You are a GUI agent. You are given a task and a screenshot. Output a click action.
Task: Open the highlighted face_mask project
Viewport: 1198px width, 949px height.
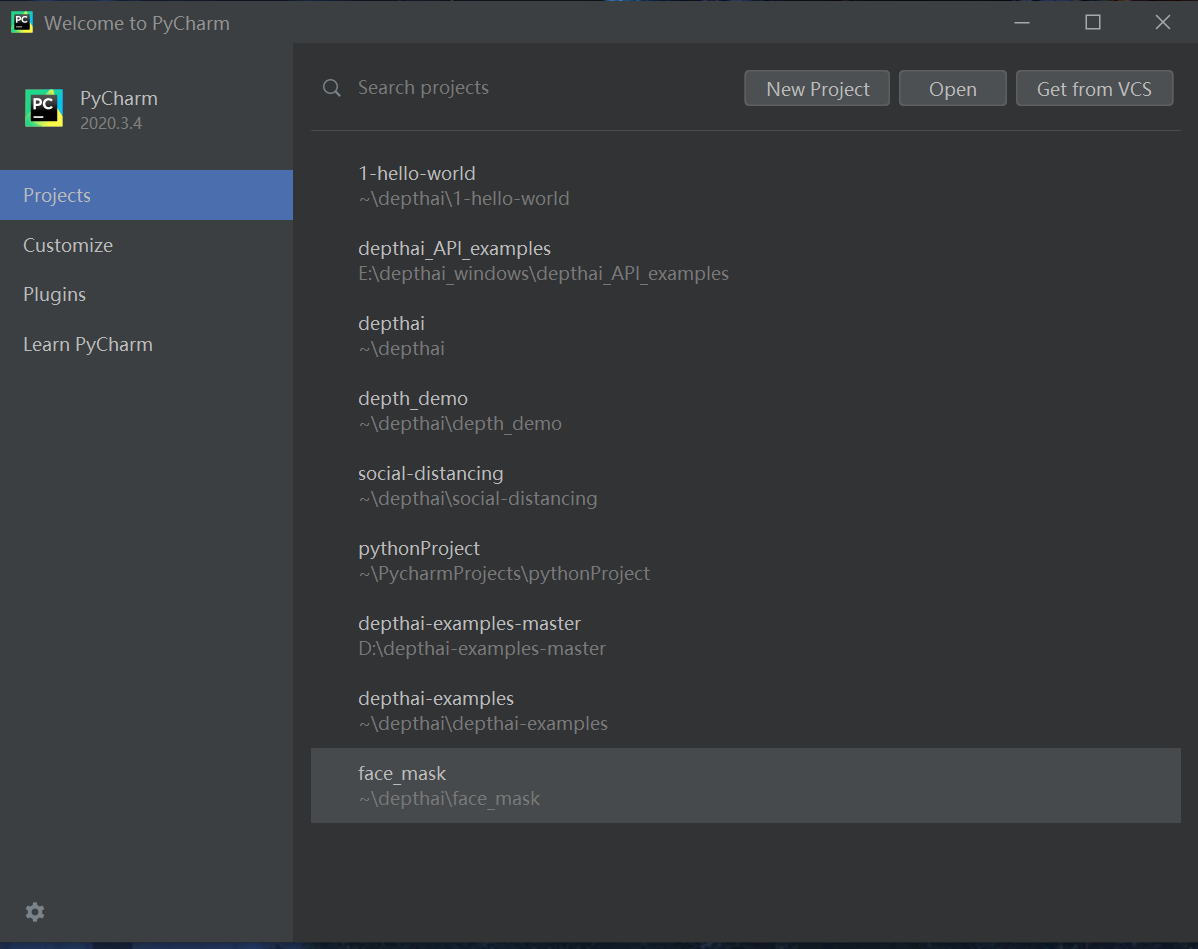pos(746,785)
